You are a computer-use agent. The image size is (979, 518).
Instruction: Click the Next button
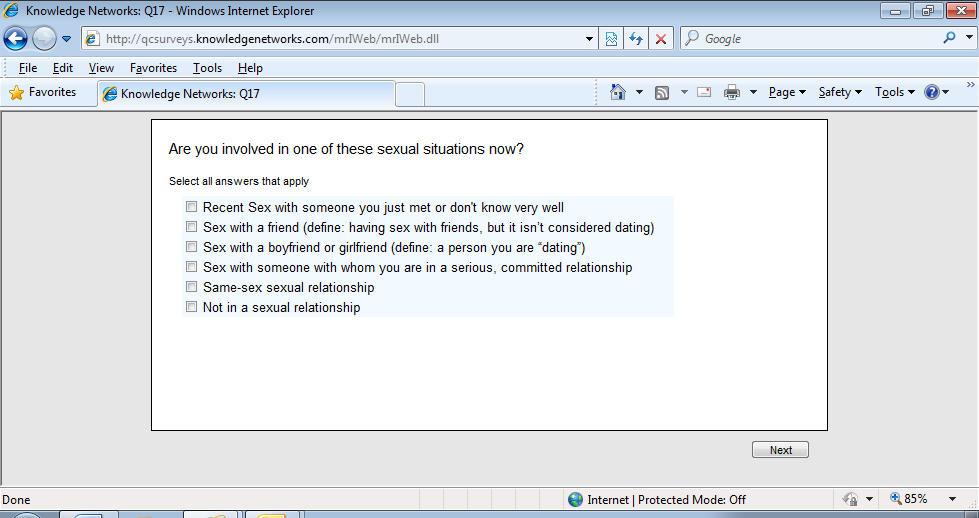point(780,450)
